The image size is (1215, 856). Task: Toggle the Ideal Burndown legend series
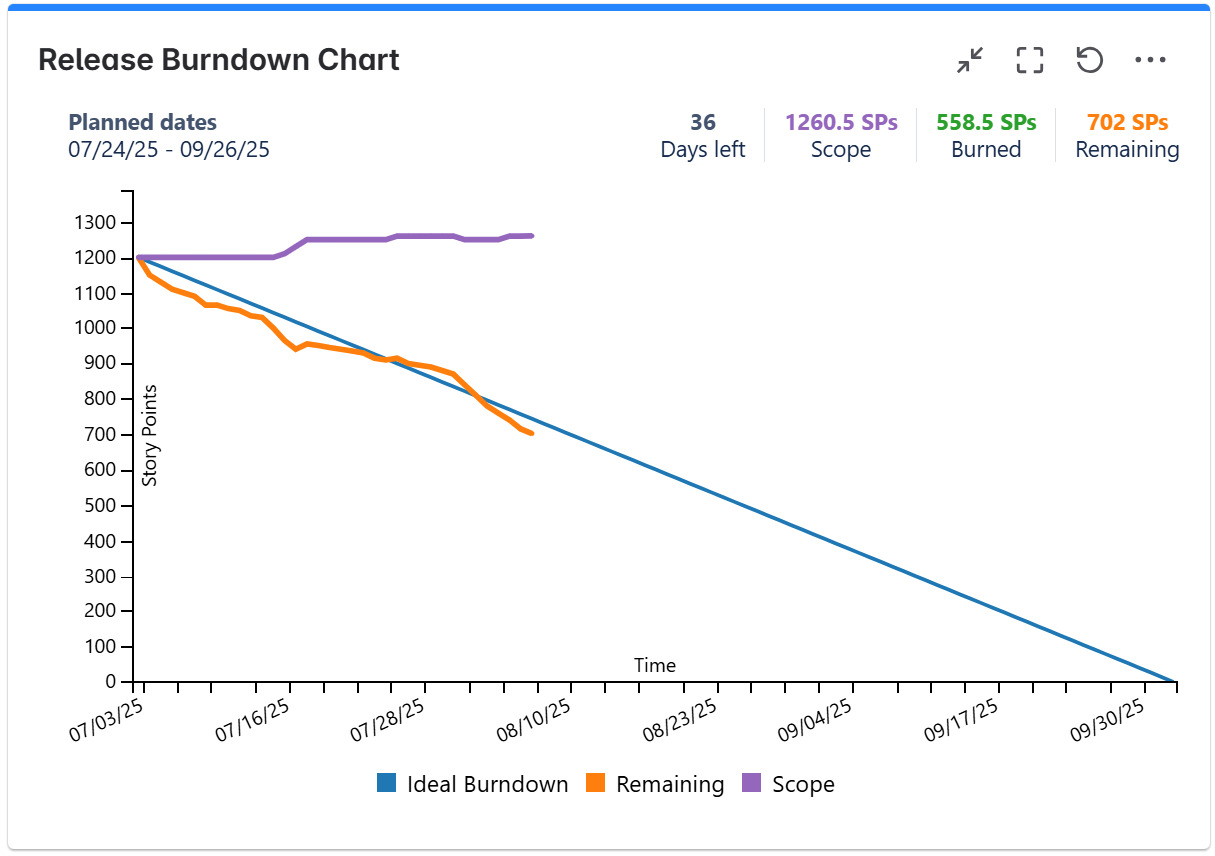point(487,784)
